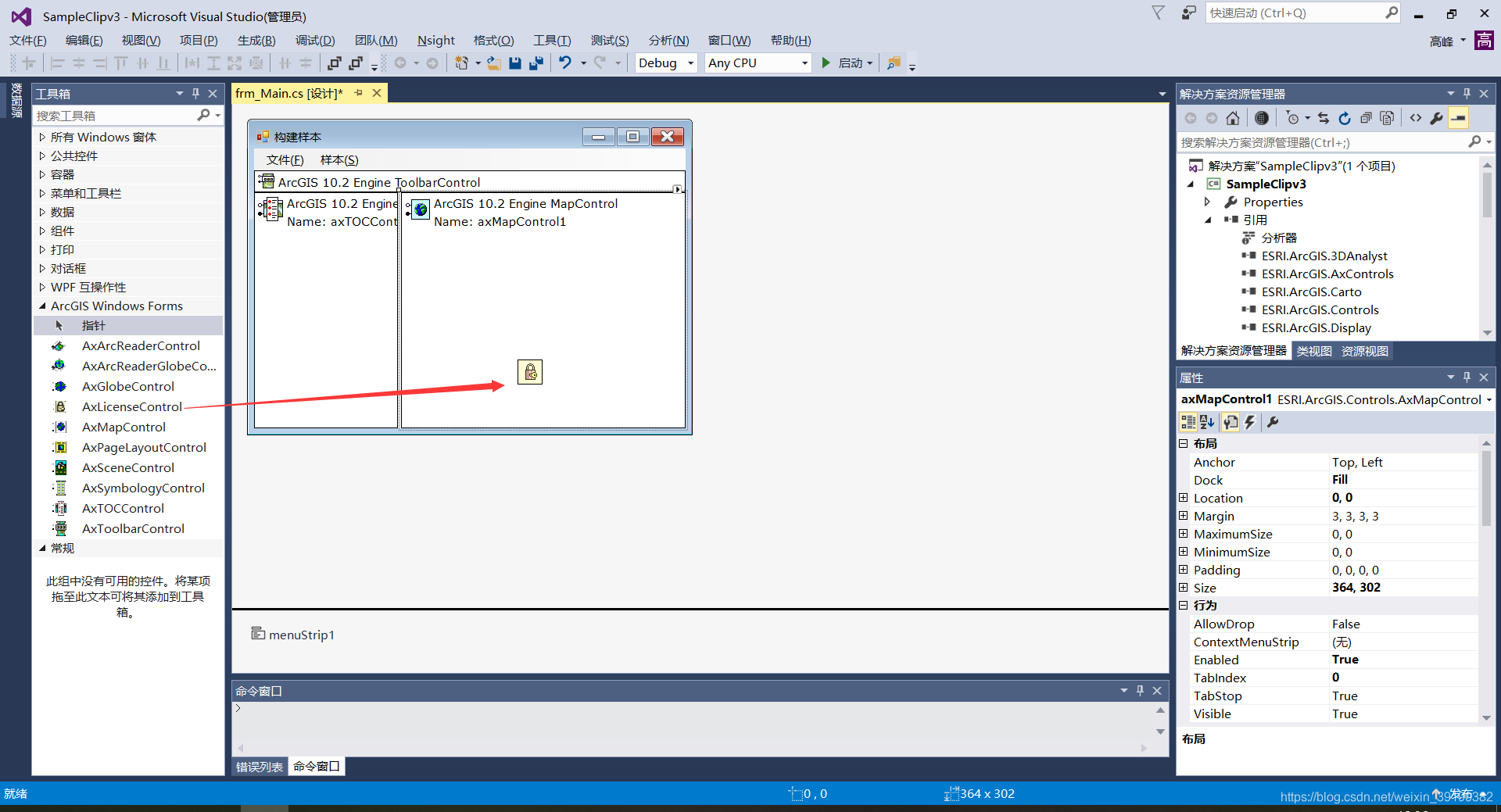This screenshot has height=812, width=1501.
Task: Switch to the 资源视图 tab
Action: pyautogui.click(x=1365, y=351)
